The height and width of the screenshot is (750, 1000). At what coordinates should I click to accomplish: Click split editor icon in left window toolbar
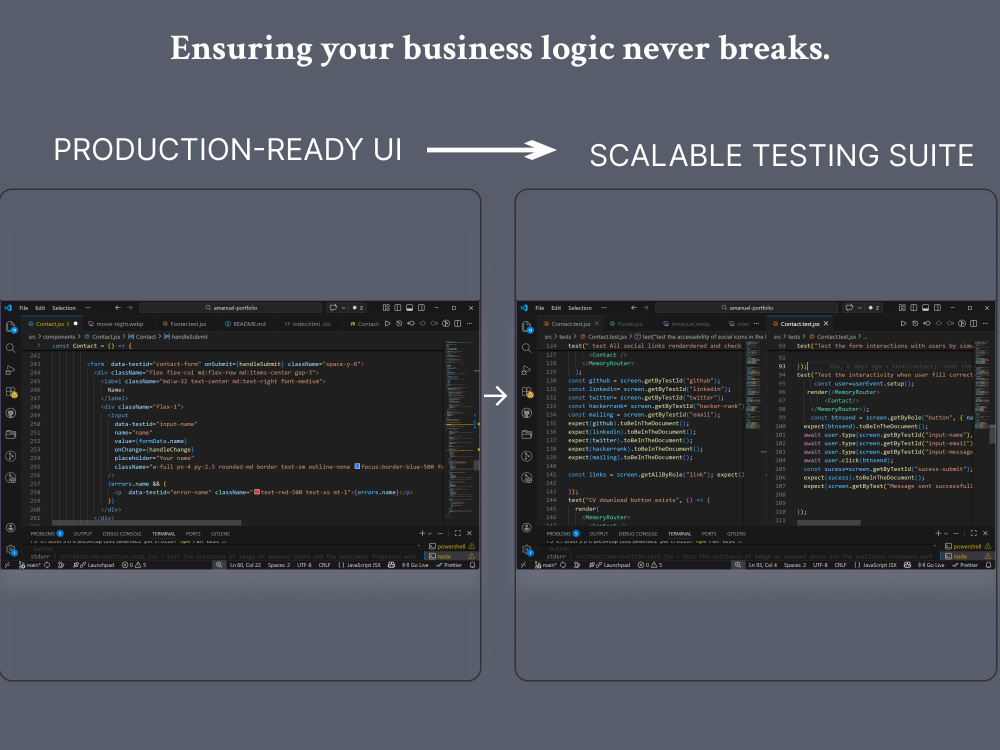(457, 323)
